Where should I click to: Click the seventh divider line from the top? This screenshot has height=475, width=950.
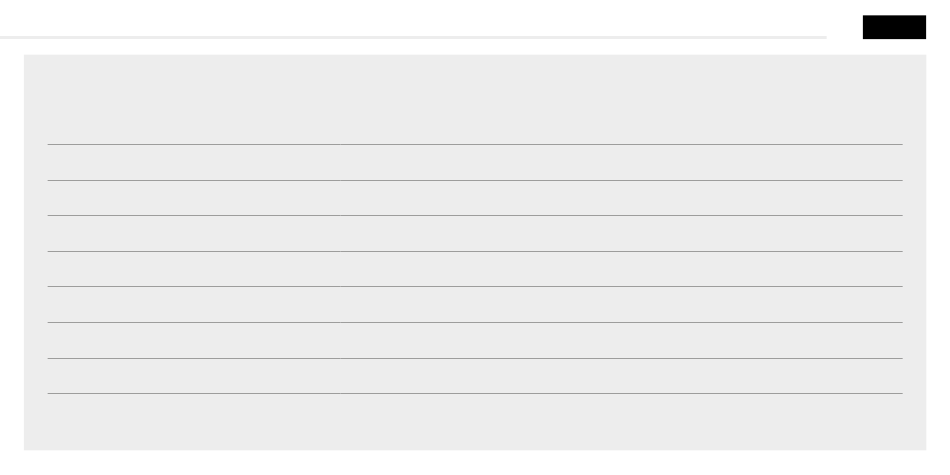pos(474,358)
